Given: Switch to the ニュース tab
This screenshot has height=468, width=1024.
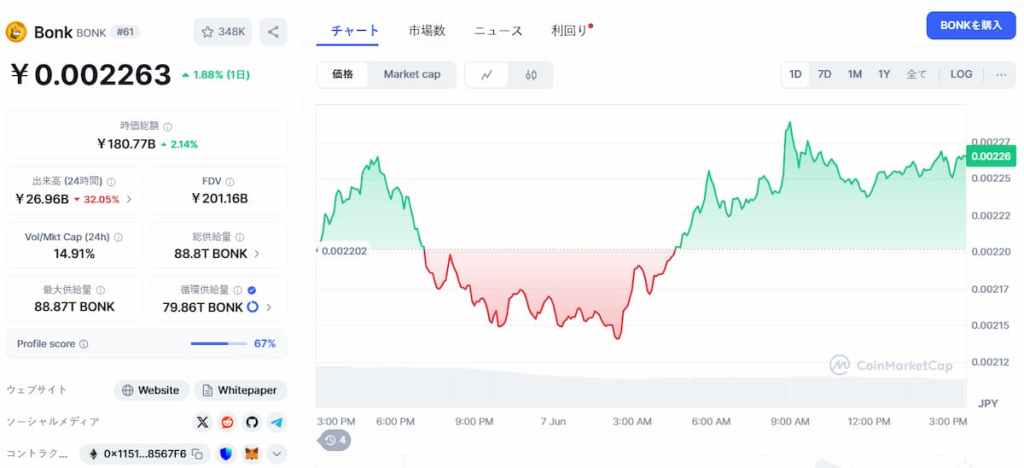Looking at the screenshot, I should point(498,31).
